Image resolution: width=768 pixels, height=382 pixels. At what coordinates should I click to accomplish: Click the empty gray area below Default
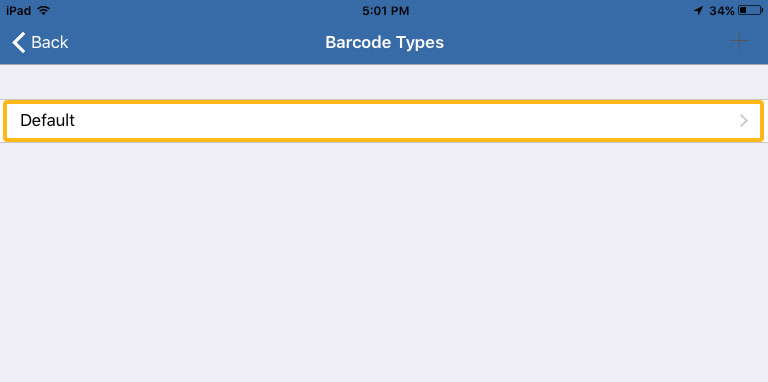coord(384,262)
